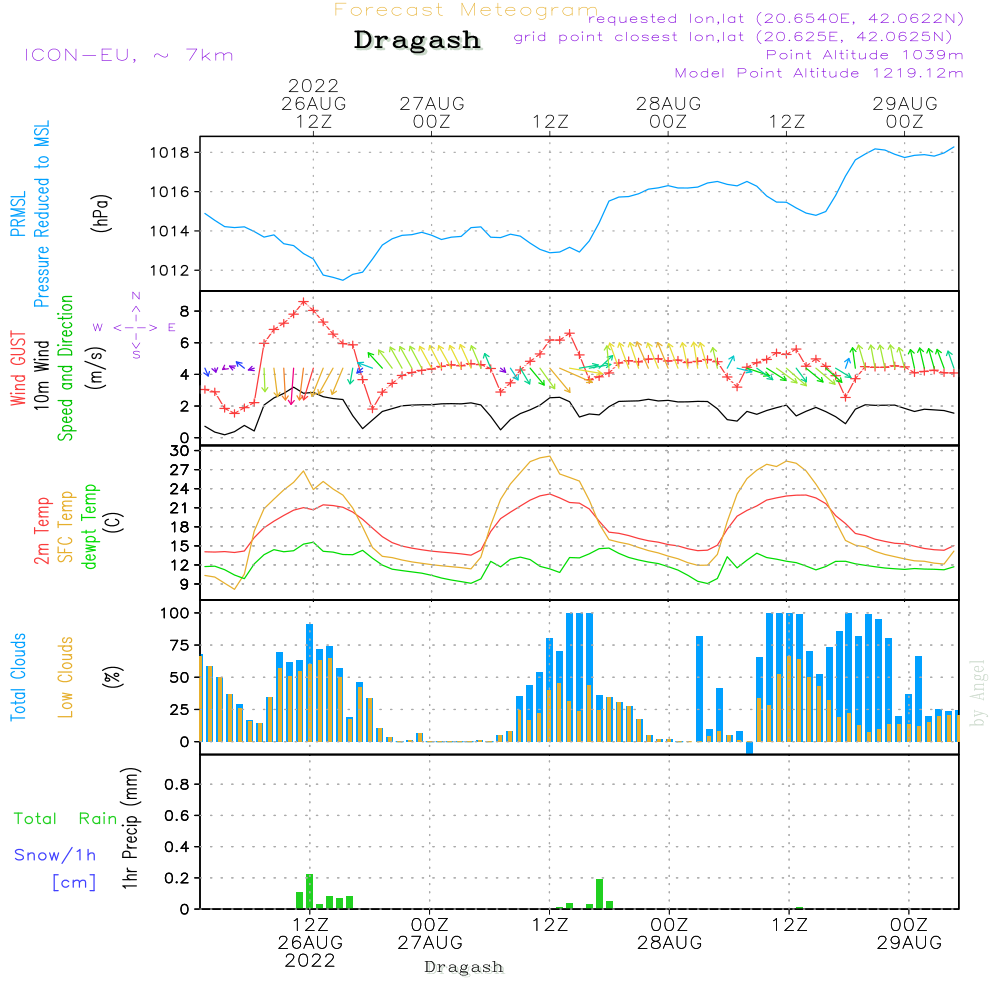Click the 'Forecast Meteogram' heading
The width and height of the screenshot is (1000, 1000).
(466, 10)
